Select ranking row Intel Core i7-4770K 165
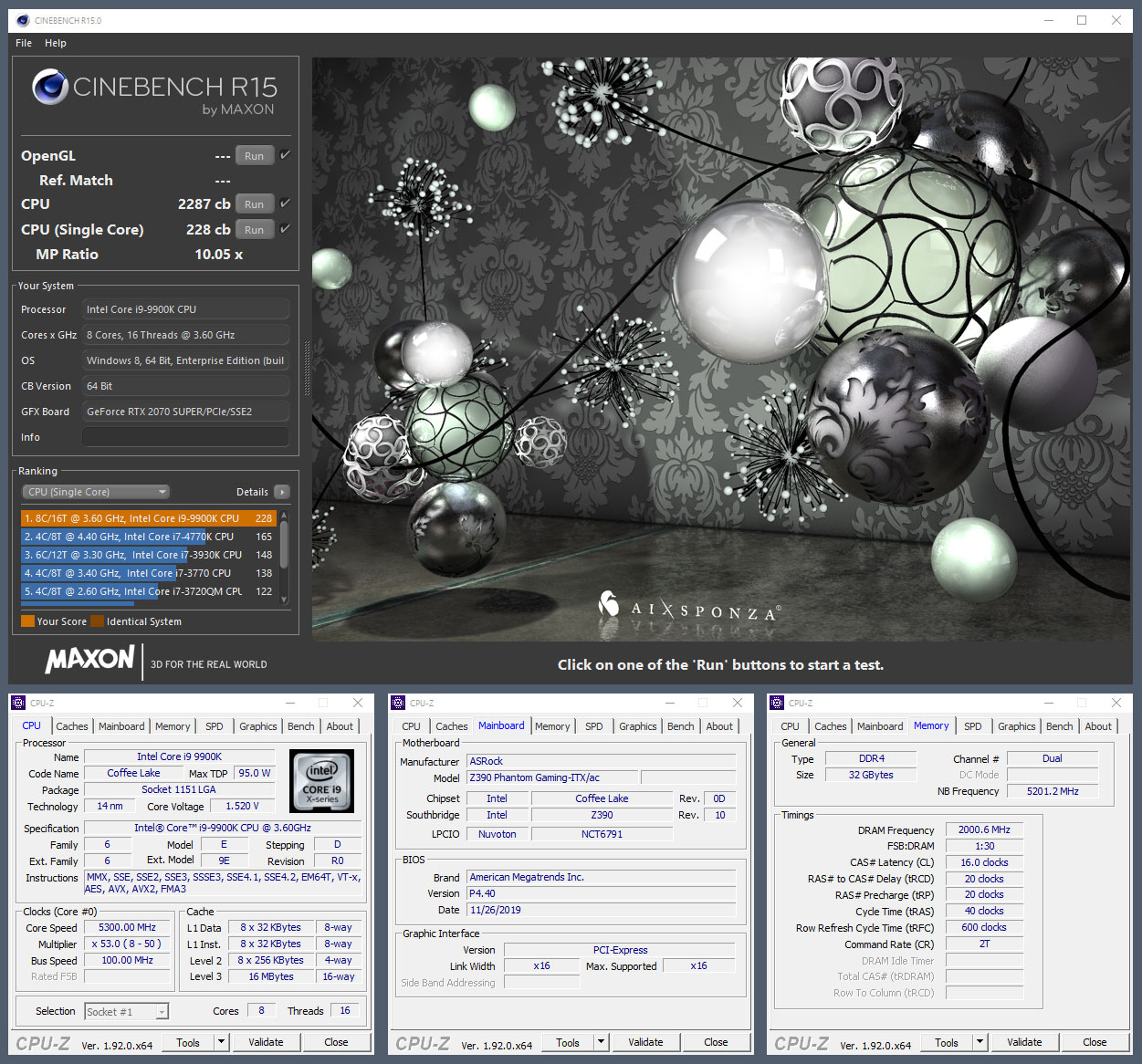Screen dimensions: 1142x1064 pyautogui.click(x=149, y=537)
